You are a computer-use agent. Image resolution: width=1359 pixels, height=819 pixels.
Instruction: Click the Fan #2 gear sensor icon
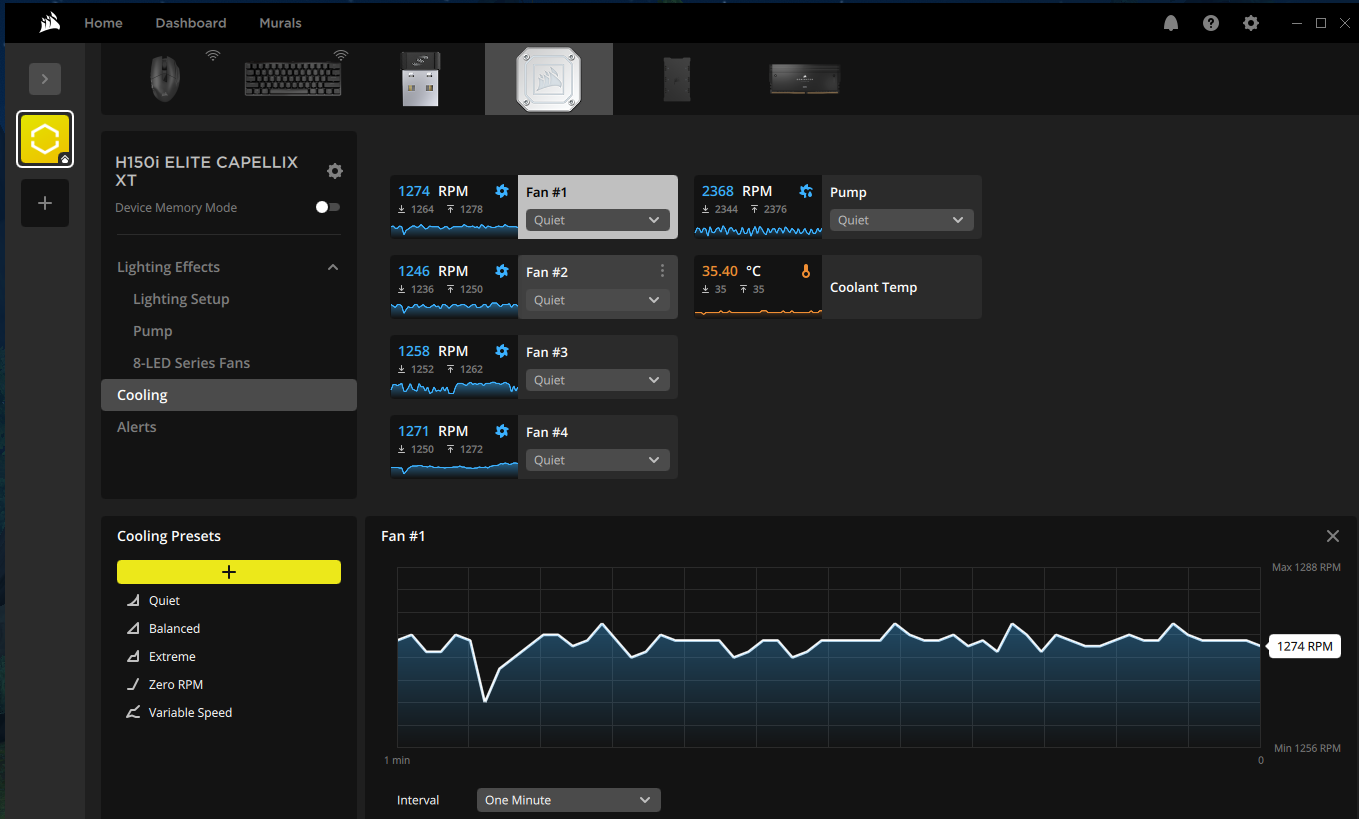(x=502, y=271)
